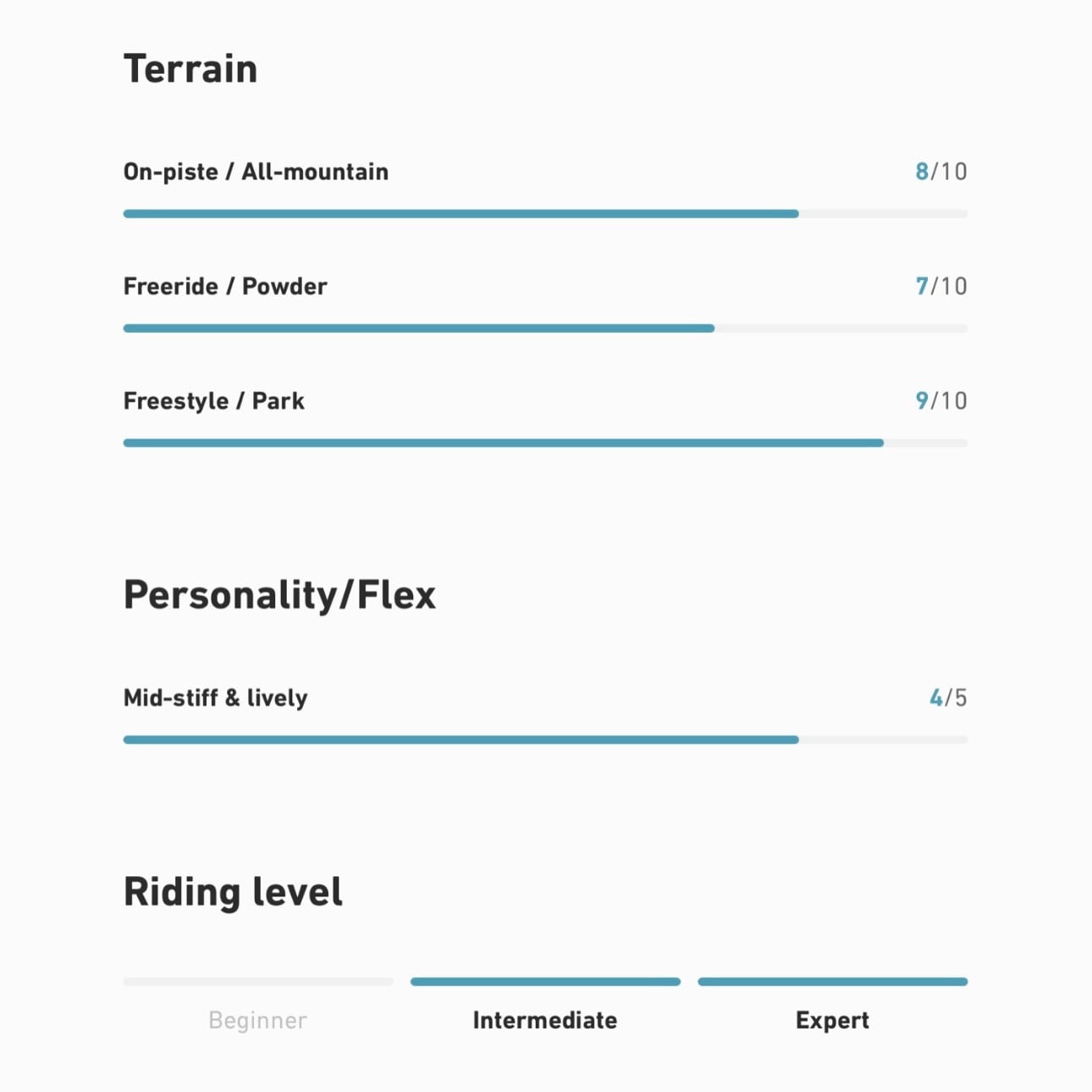Click the grey Beginner level bar segment
The width and height of the screenshot is (1092, 1092).
[258, 982]
